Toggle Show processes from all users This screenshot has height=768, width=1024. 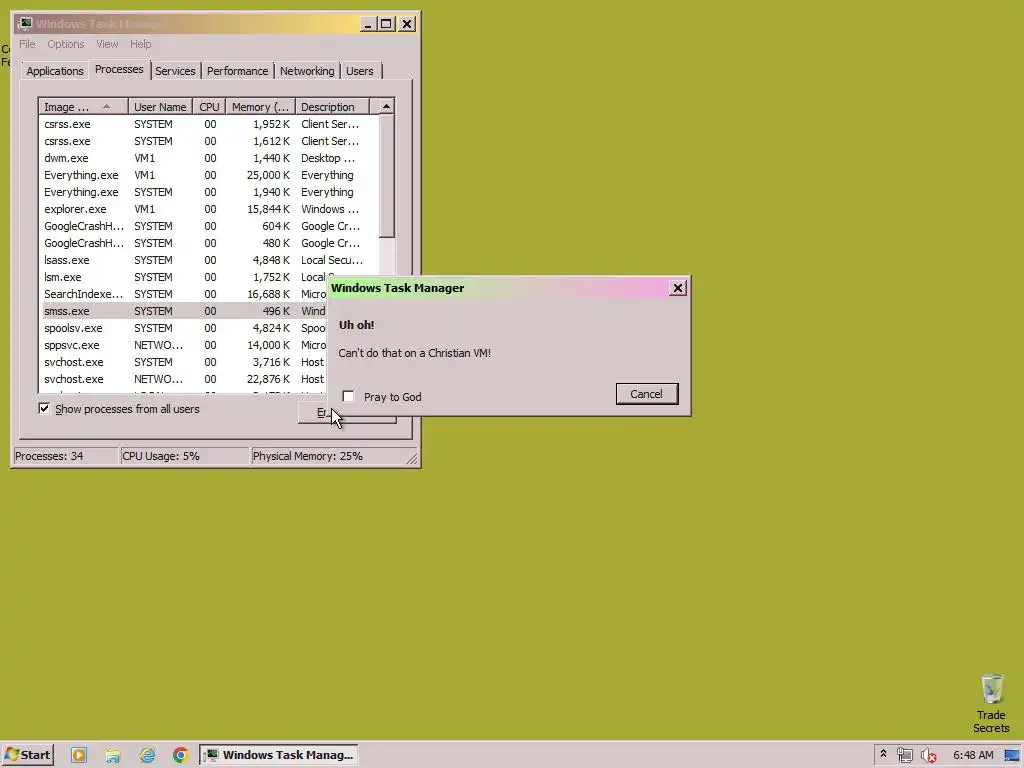coord(44,409)
